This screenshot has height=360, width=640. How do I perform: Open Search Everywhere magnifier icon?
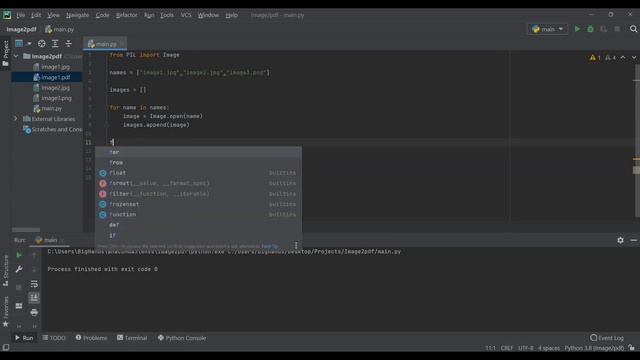coord(633,29)
